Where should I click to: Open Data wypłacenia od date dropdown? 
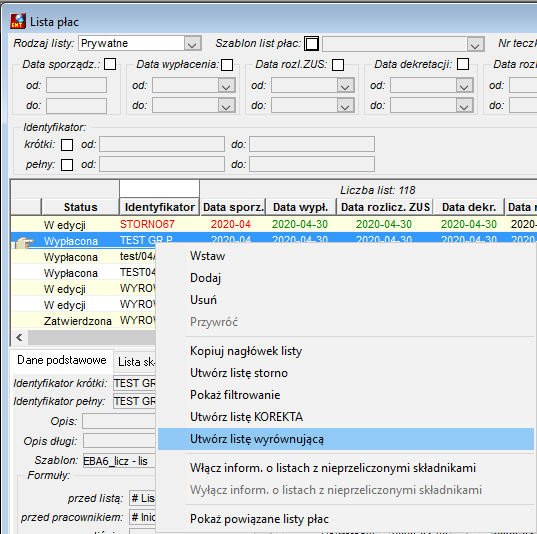tap(226, 86)
